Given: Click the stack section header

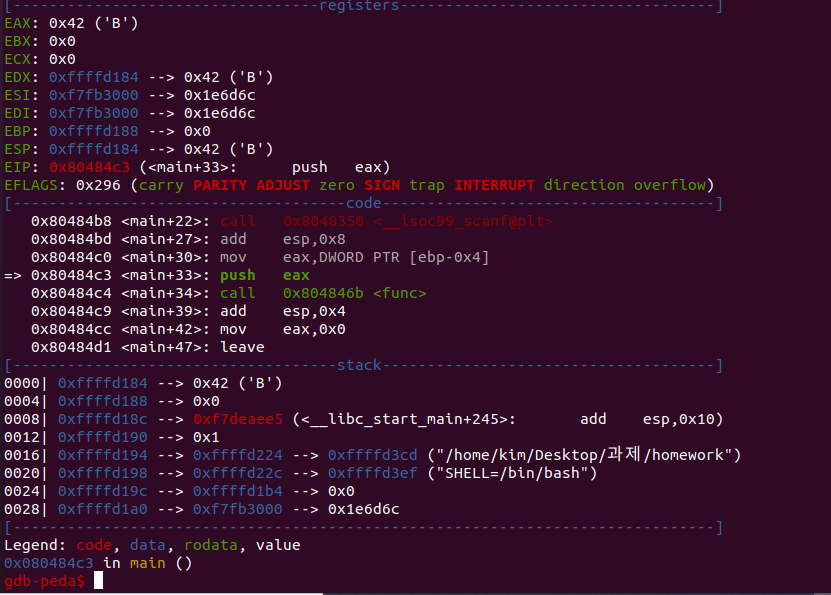Looking at the screenshot, I should (359, 366).
